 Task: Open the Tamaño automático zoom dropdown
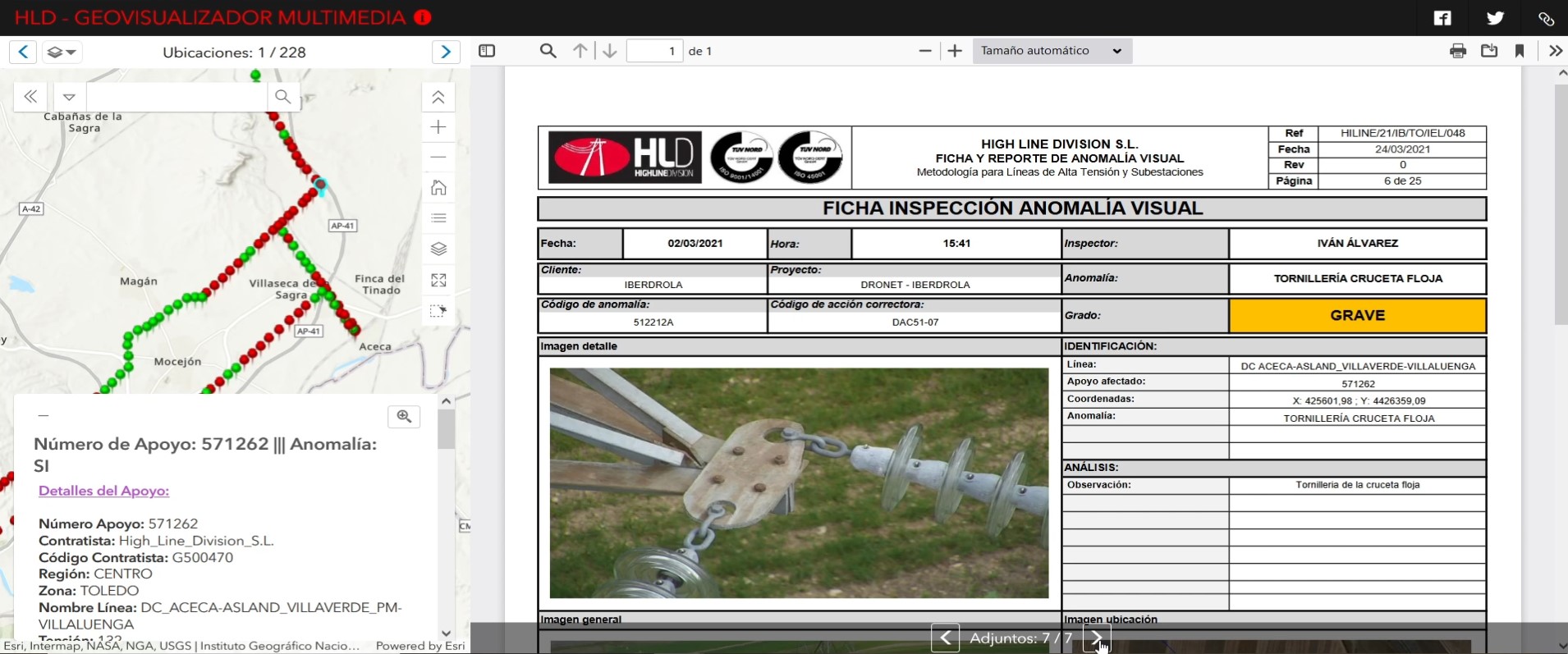1052,51
